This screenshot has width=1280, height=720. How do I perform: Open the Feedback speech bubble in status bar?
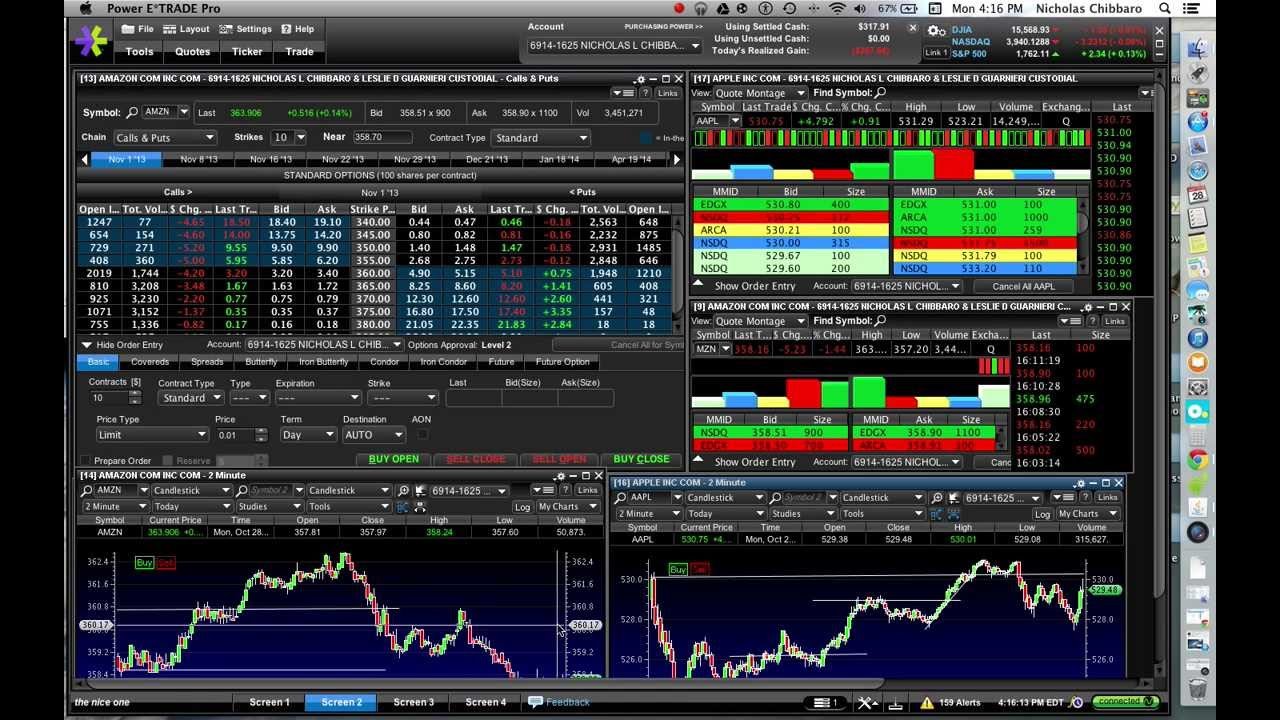[x=538, y=702]
